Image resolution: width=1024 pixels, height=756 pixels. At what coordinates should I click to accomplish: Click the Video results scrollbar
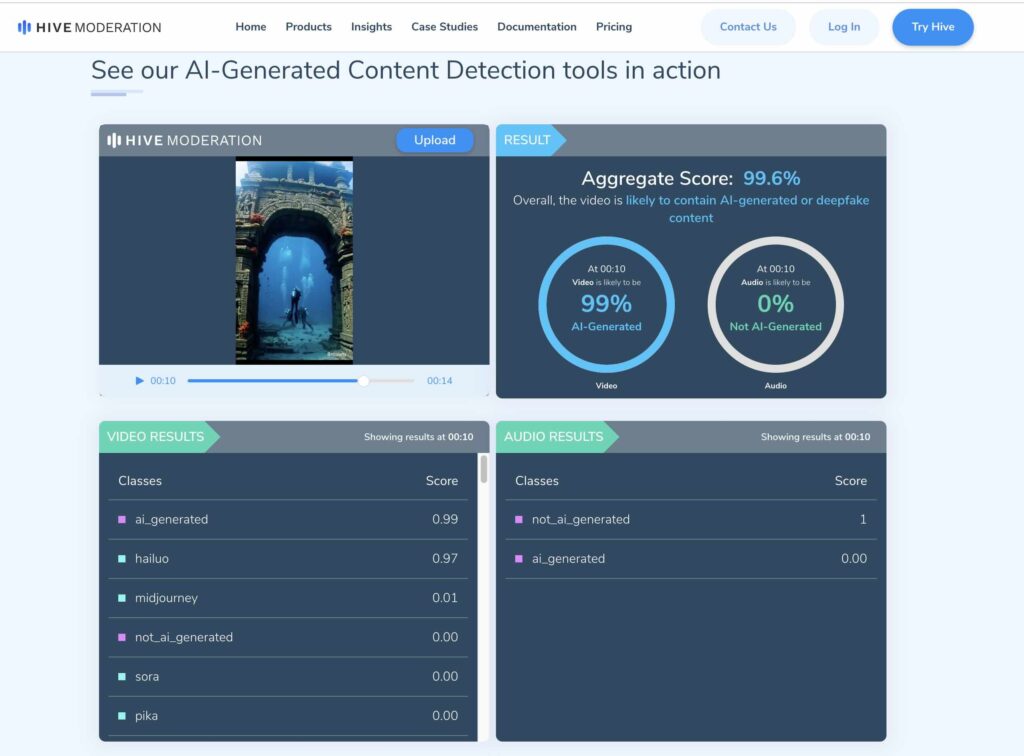[x=483, y=469]
